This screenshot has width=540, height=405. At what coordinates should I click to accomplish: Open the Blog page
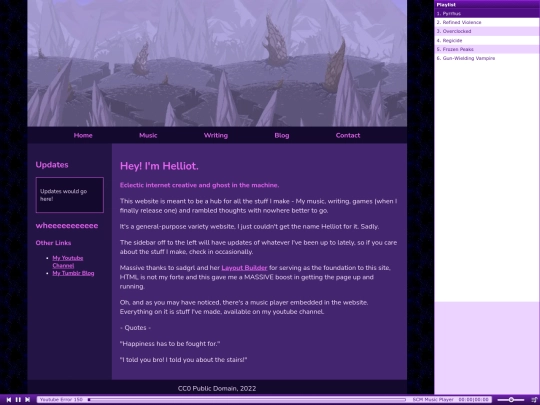pos(282,135)
